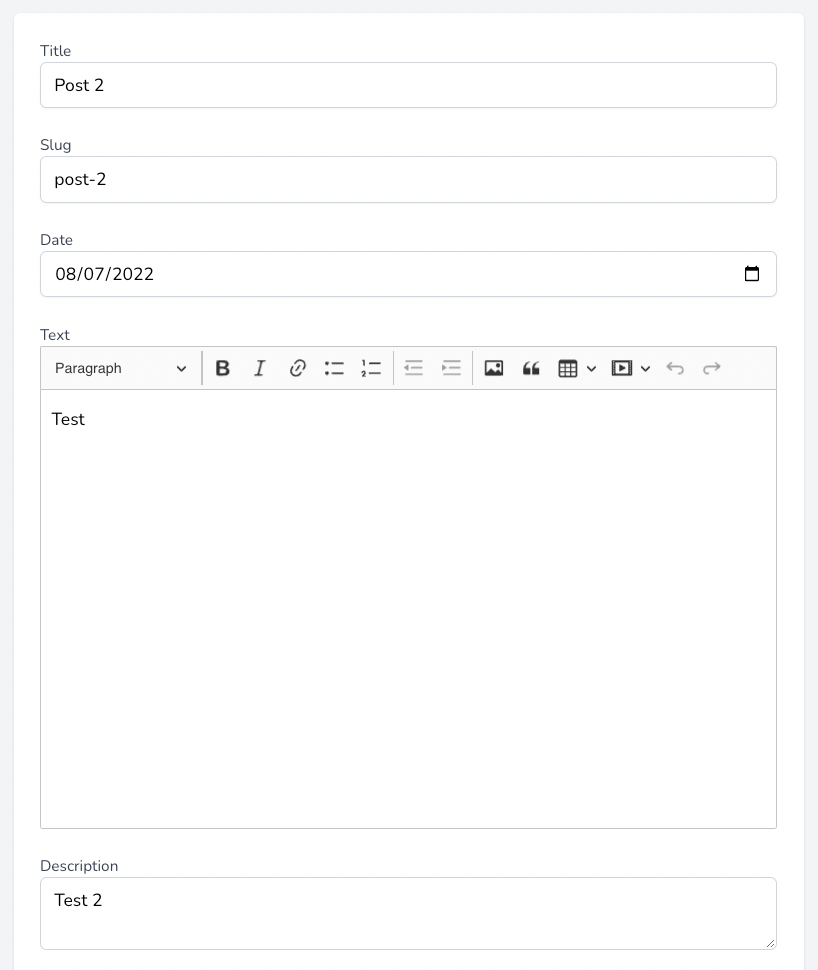Screen dimensions: 818x970
Task: Insert a link with the chain icon
Action: coord(297,369)
